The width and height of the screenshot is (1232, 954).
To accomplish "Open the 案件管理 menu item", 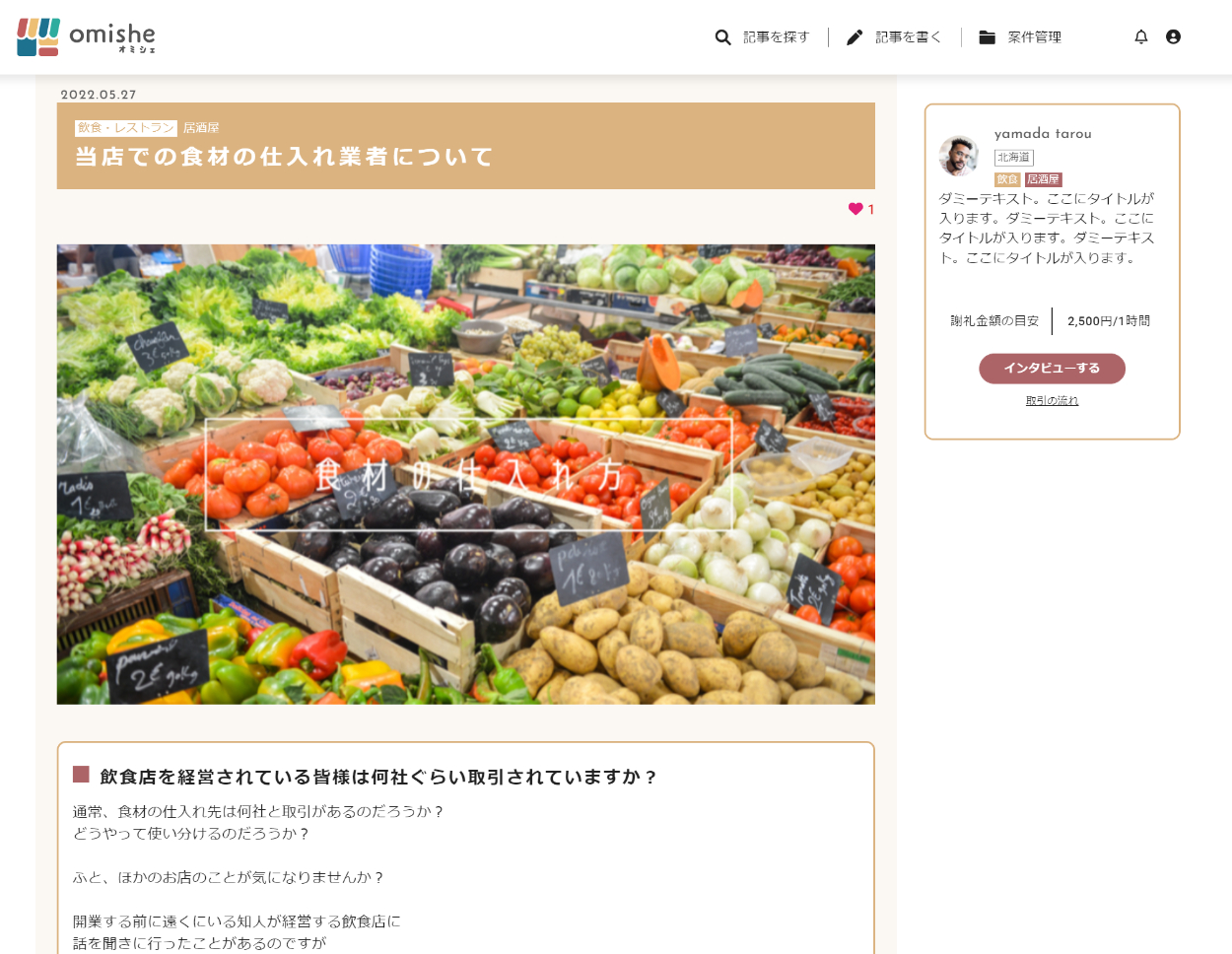I will (1034, 37).
